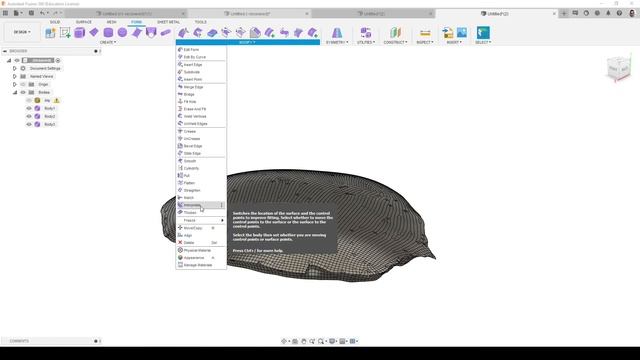Click the Undo arrow icon
This screenshot has width=640, height=360.
(x=42, y=13)
